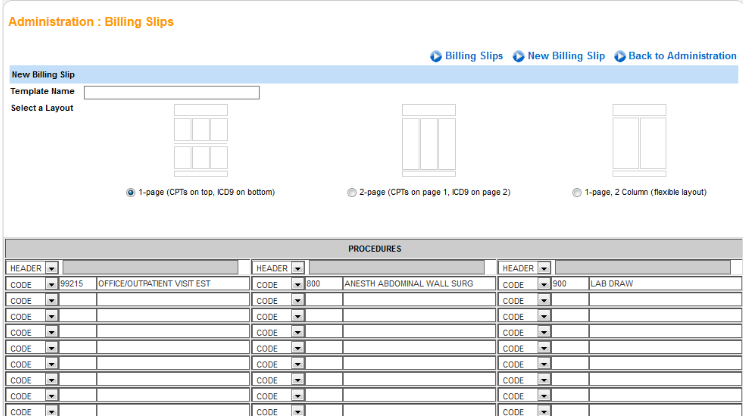Click the ANESTH ABDOMINAL WALL SURG field
The image size is (743, 419).
[x=418, y=284]
